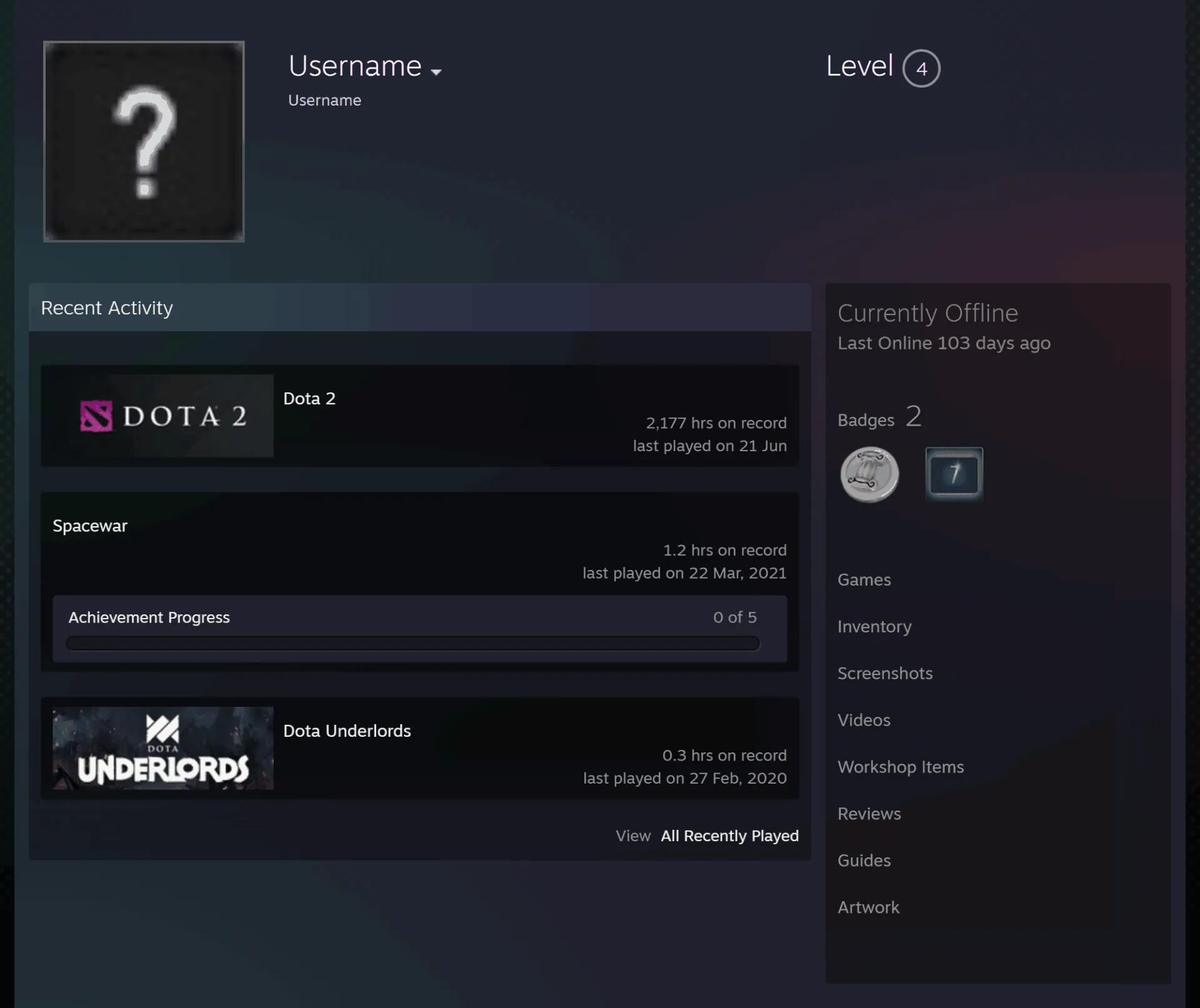Open the Guides section
Viewport: 1200px width, 1008px height.
pos(864,861)
